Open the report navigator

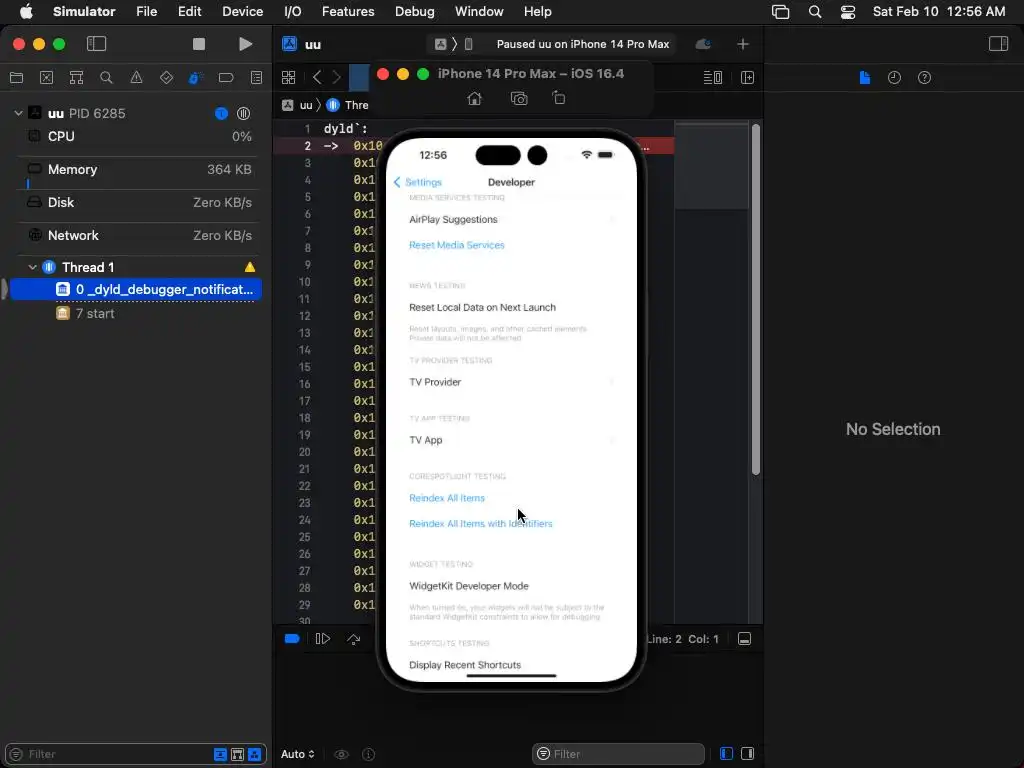[x=256, y=78]
